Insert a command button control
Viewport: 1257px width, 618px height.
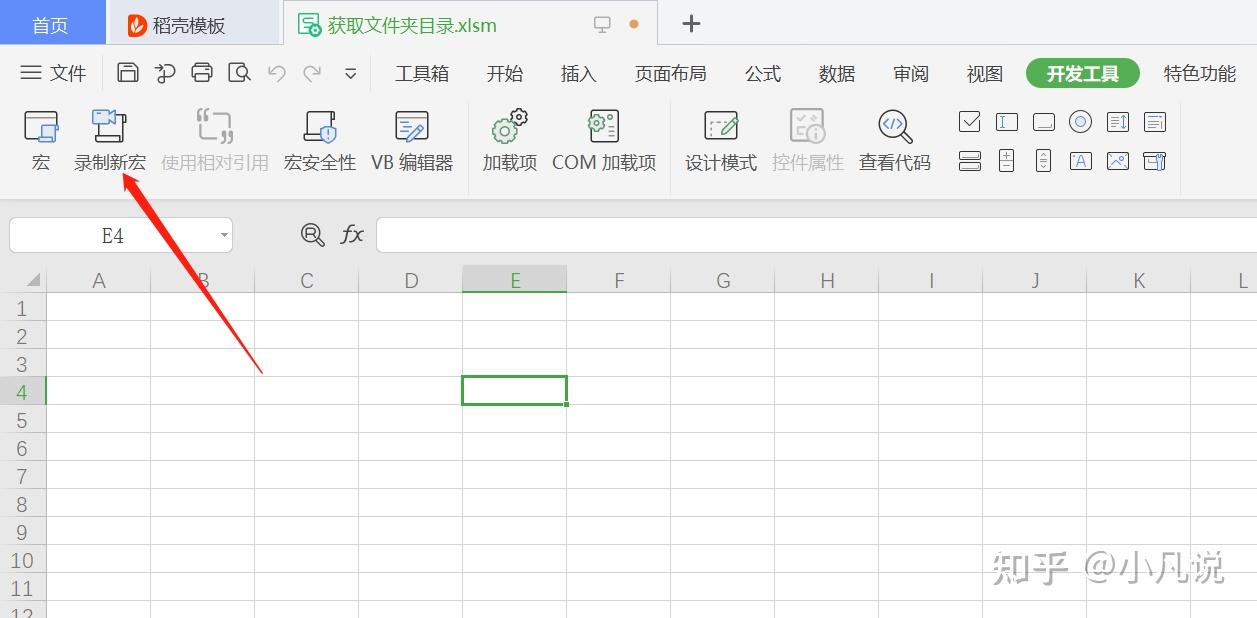click(1044, 122)
